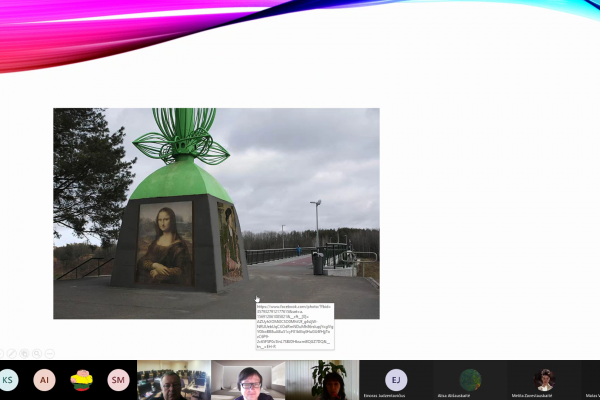Click the facebook.com URL tooltip text
The width and height of the screenshot is (600, 400).
295,327
